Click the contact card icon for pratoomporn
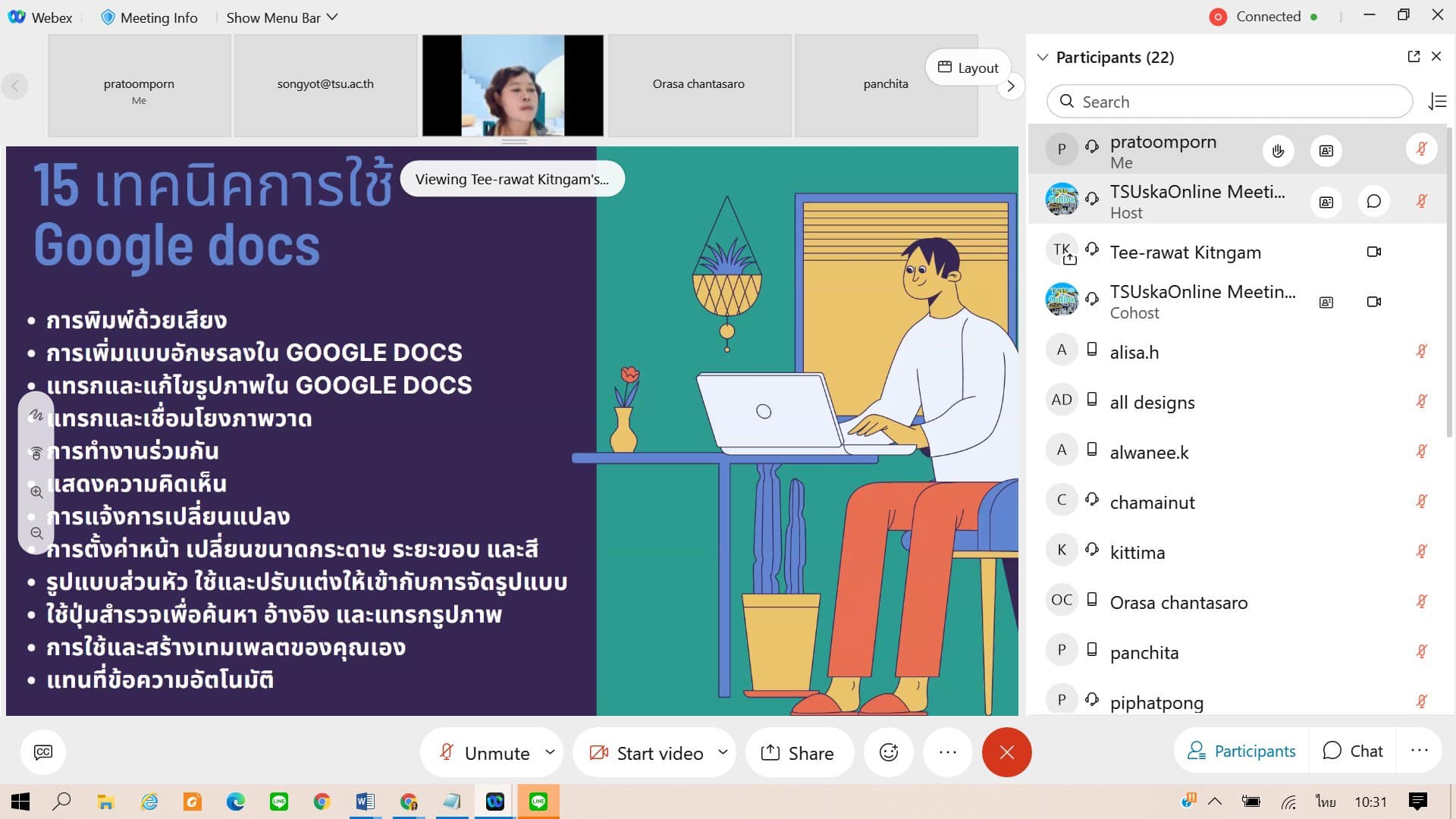Image resolution: width=1456 pixels, height=819 pixels. (x=1326, y=151)
